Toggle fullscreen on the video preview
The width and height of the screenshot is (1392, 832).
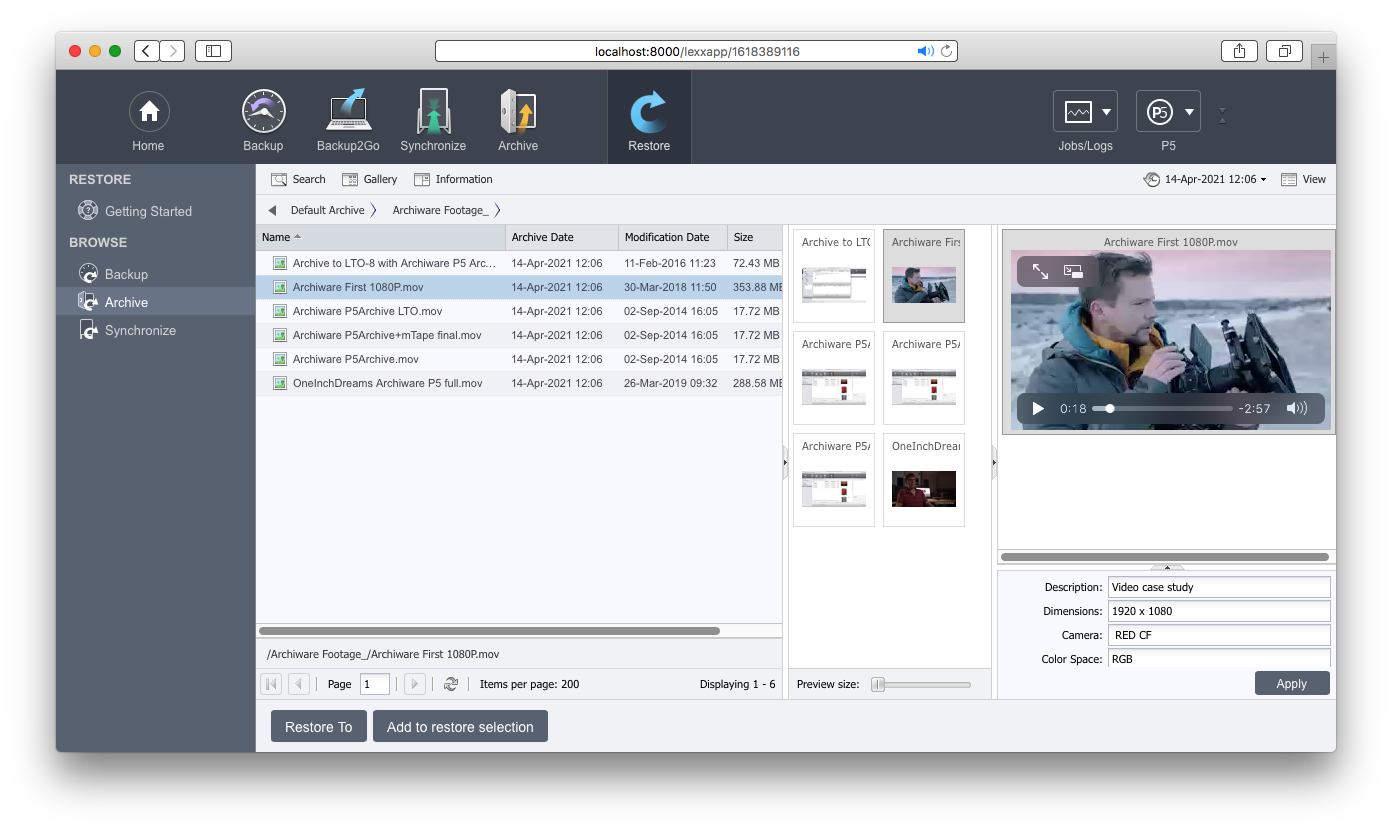[1040, 271]
